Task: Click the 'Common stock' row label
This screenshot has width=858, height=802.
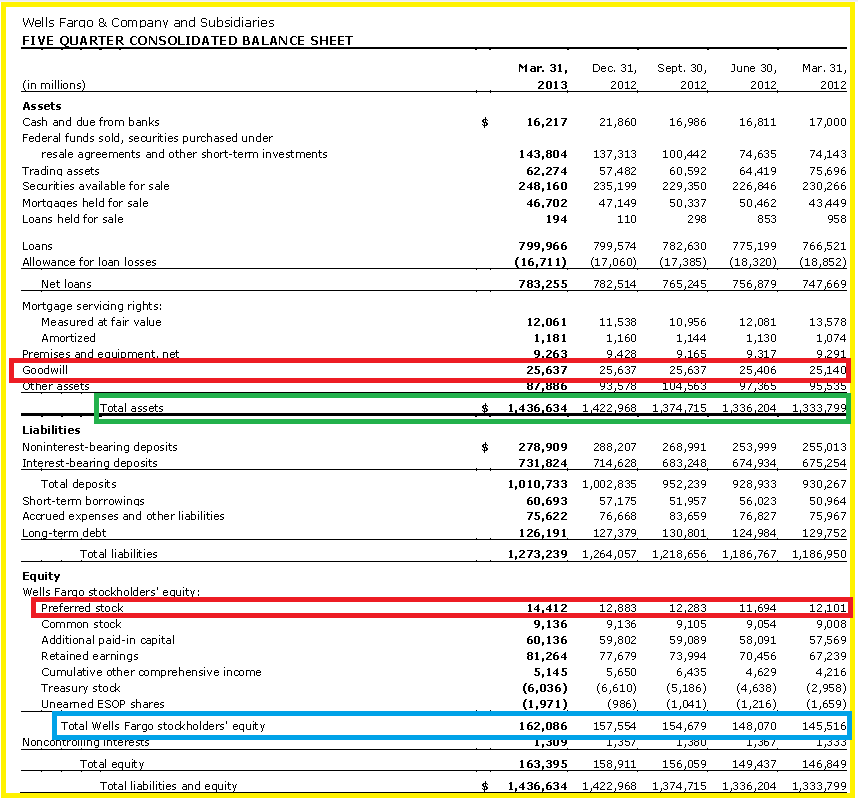Action: click(81, 624)
